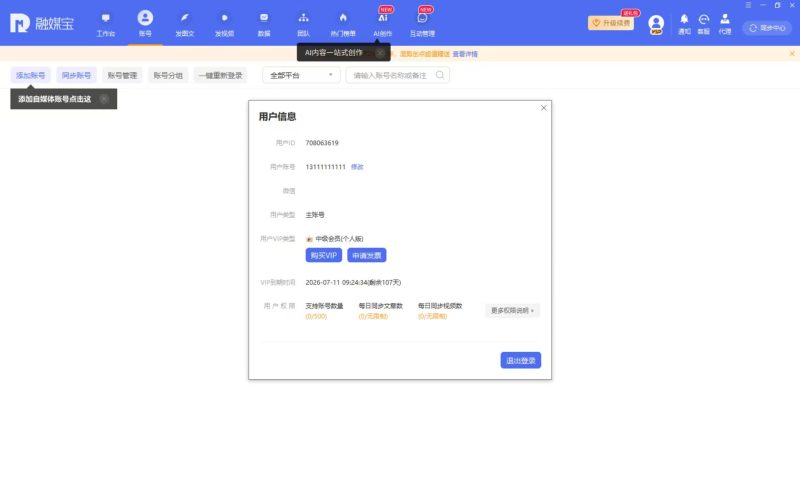Open the 同步中心 sync center button
Viewport: 800px width, 479px height.
[767, 28]
